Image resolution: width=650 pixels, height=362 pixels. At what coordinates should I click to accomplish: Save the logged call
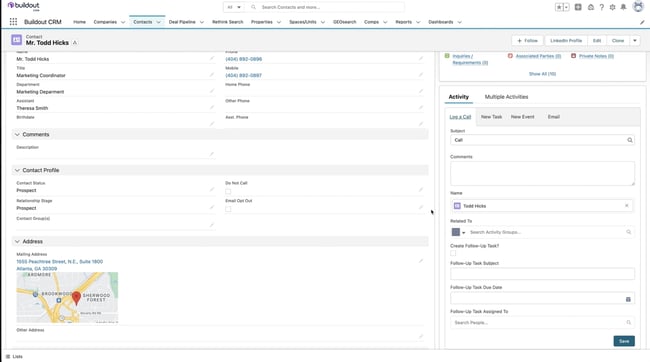point(624,341)
